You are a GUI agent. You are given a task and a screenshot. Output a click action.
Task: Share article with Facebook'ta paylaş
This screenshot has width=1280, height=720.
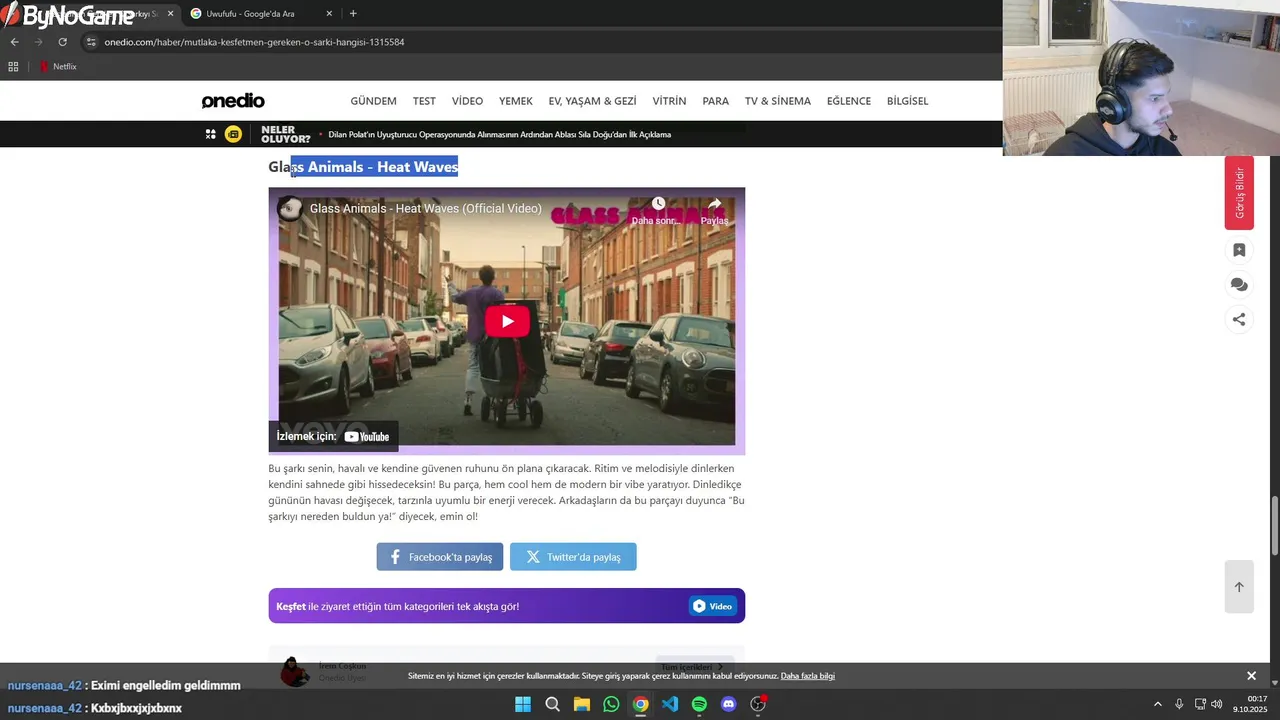tap(440, 557)
